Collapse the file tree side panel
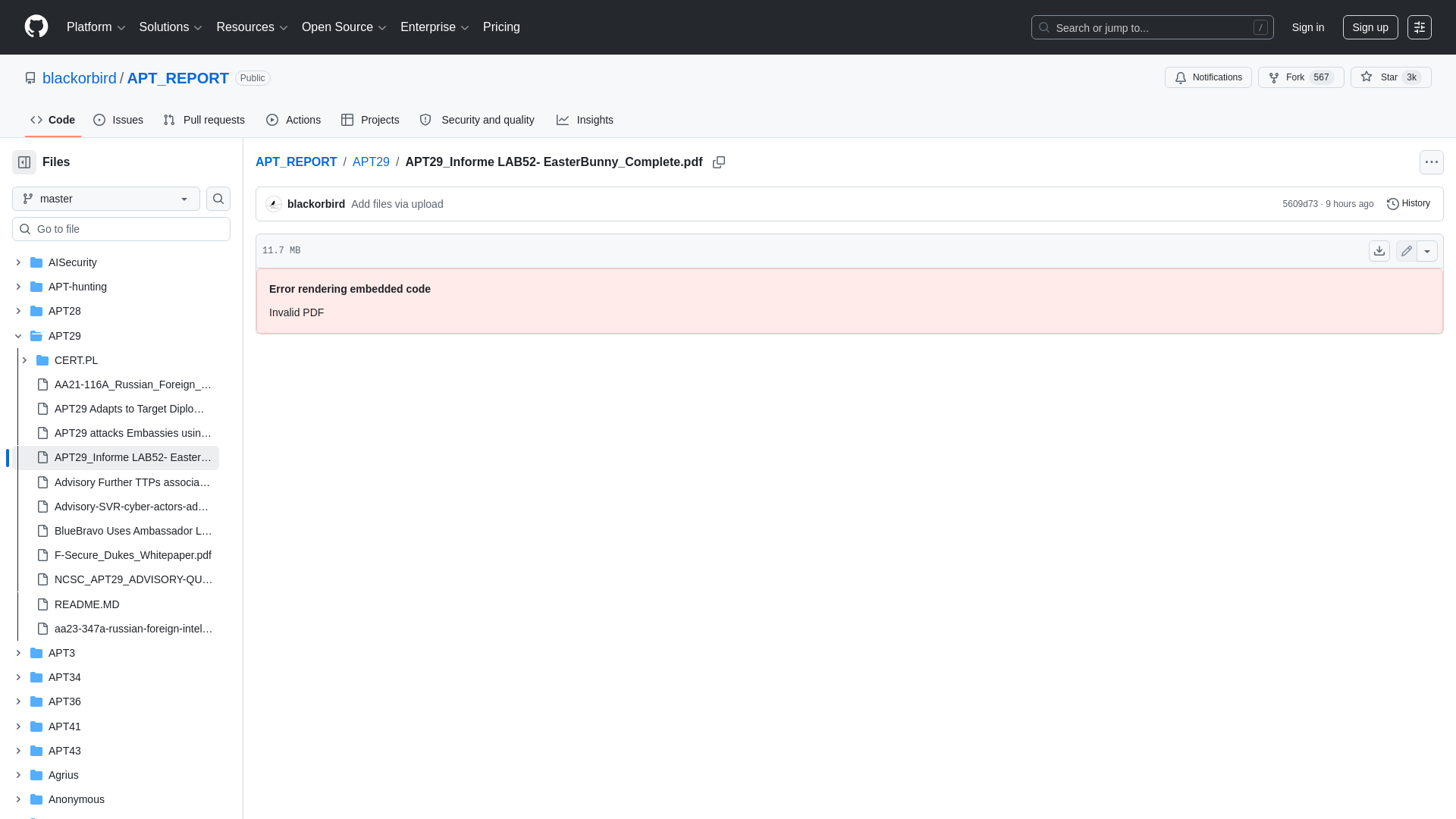 click(24, 162)
